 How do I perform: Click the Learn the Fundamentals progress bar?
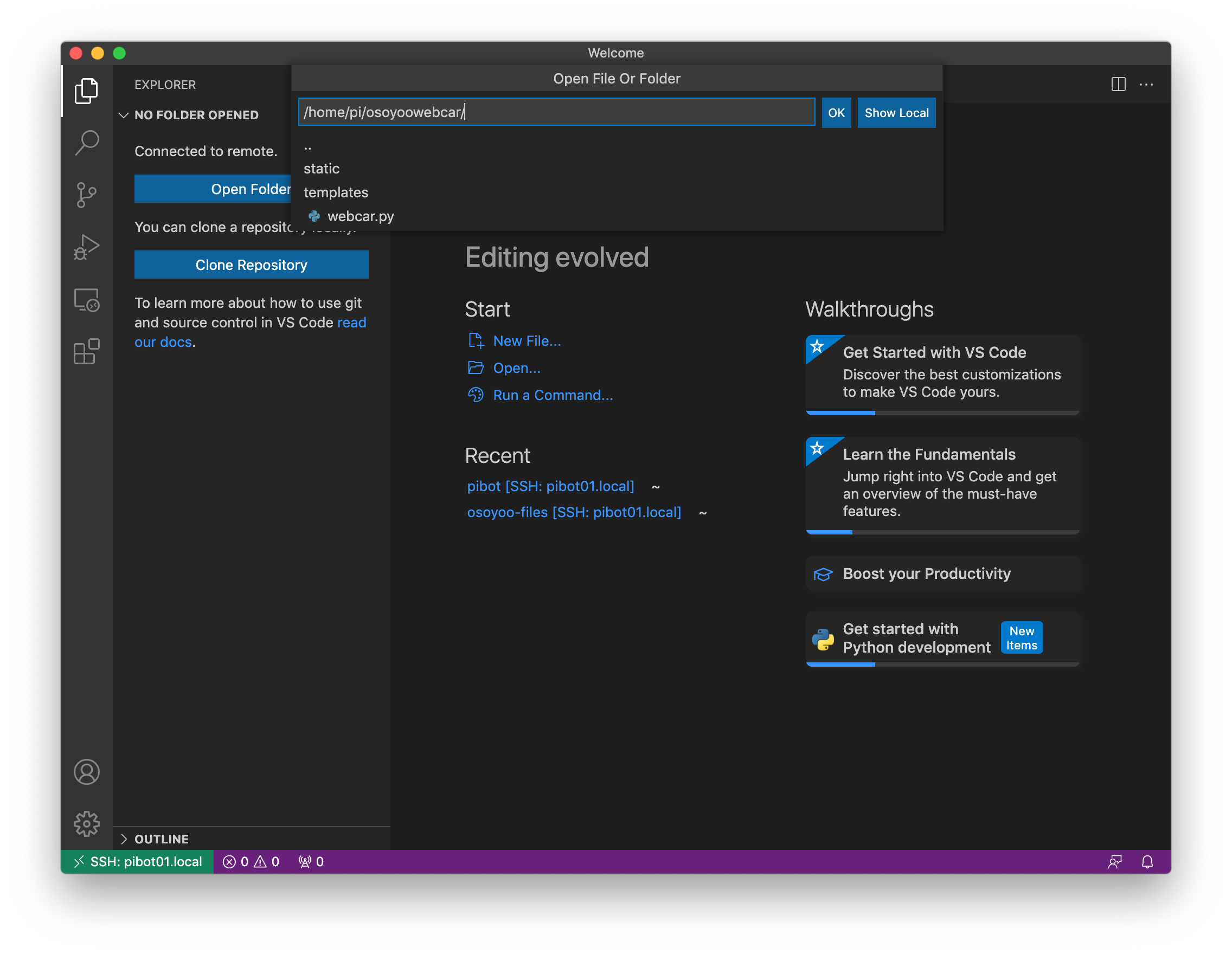coord(942,532)
